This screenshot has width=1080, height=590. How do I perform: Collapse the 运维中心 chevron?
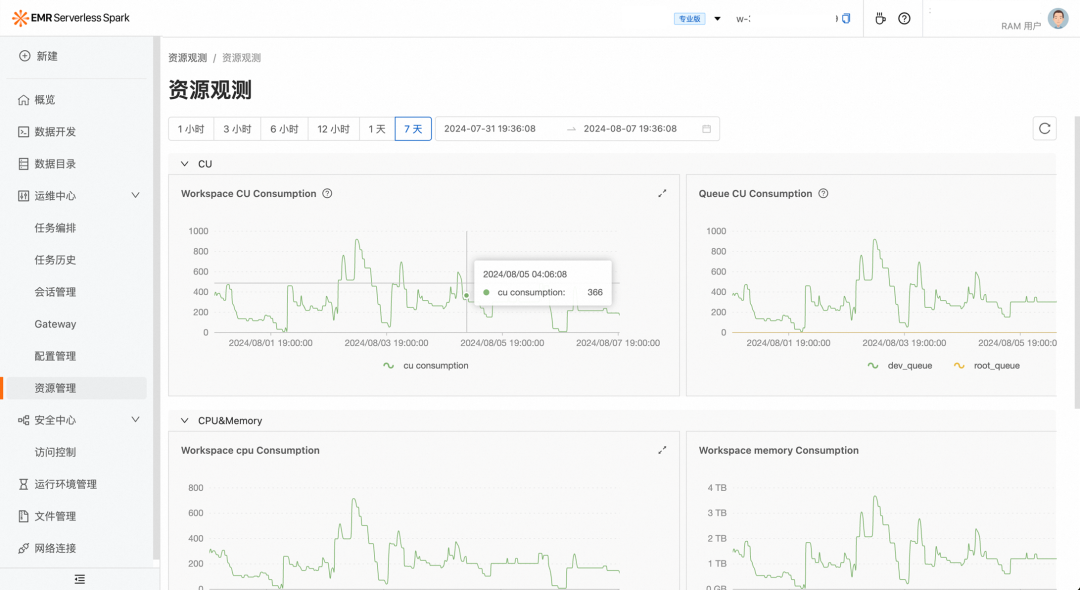136,196
